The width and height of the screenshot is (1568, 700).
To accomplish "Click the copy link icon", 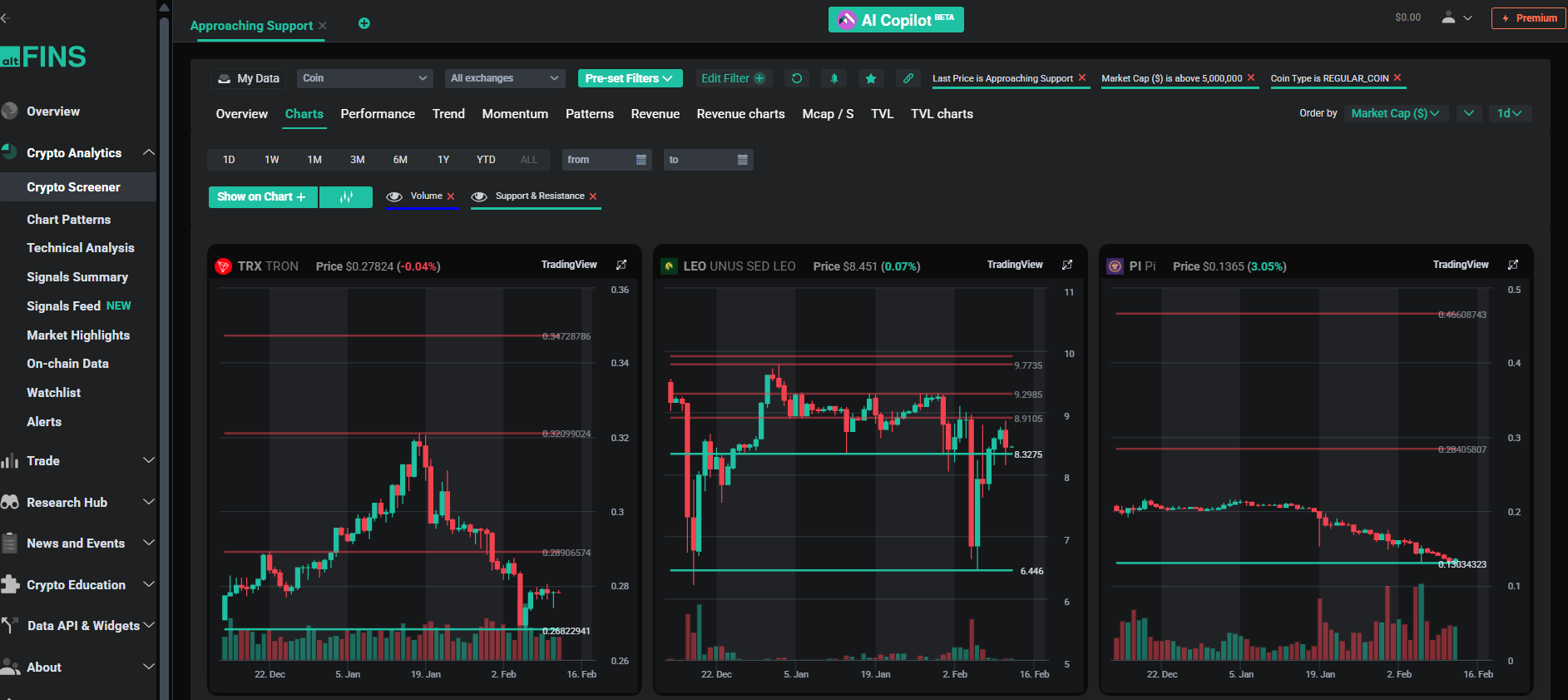I will (x=908, y=78).
